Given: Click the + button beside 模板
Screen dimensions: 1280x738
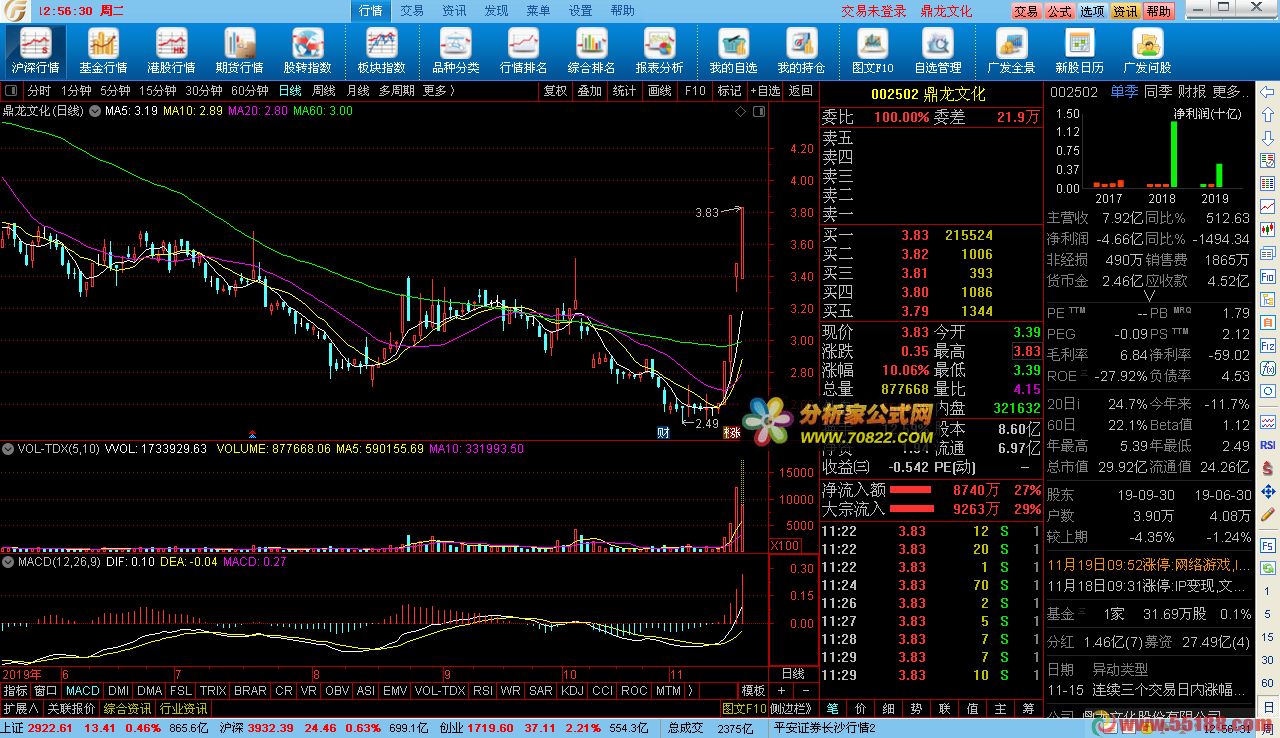Looking at the screenshot, I should point(781,691).
